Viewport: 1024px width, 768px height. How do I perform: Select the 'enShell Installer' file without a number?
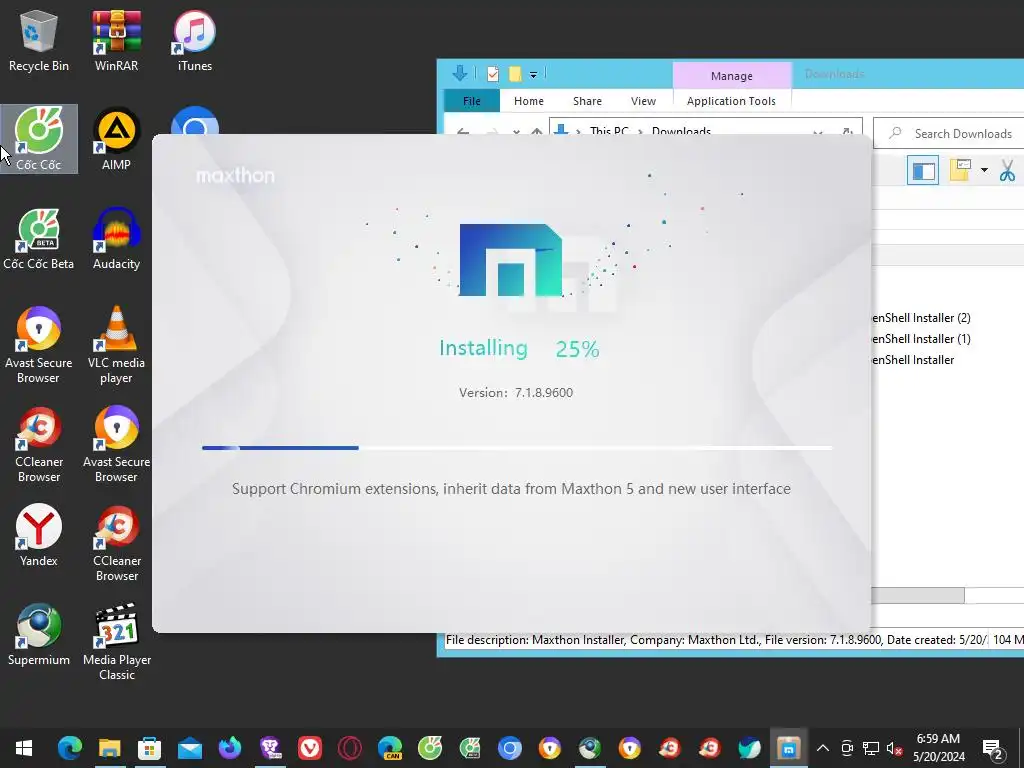913,360
